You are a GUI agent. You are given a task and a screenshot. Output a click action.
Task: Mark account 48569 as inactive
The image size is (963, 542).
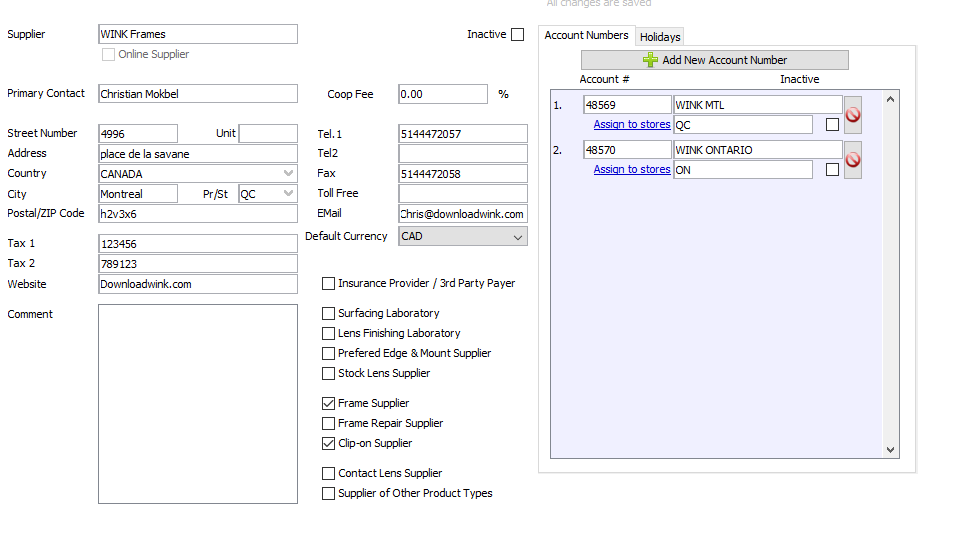832,125
